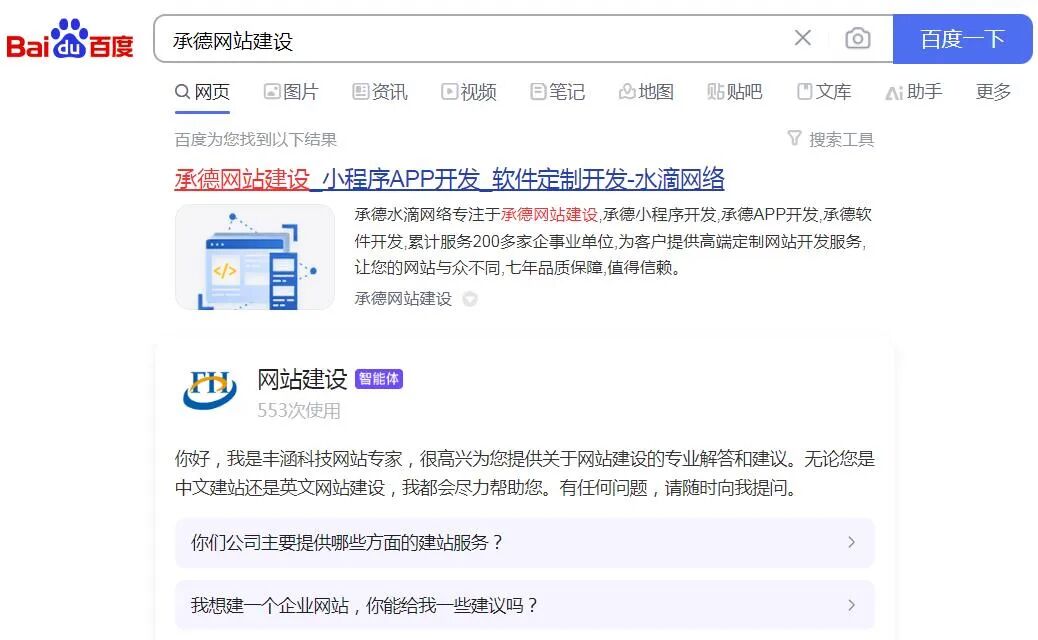Open image search via the camera icon

coord(857,38)
